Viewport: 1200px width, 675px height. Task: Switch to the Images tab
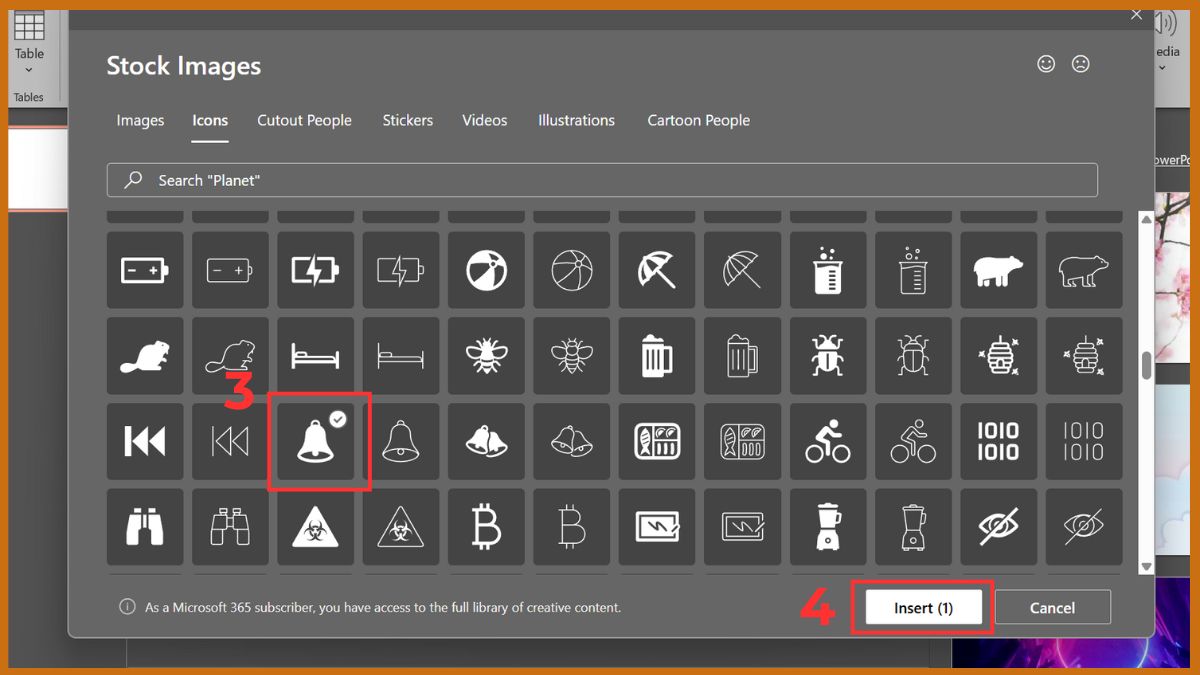(x=139, y=120)
